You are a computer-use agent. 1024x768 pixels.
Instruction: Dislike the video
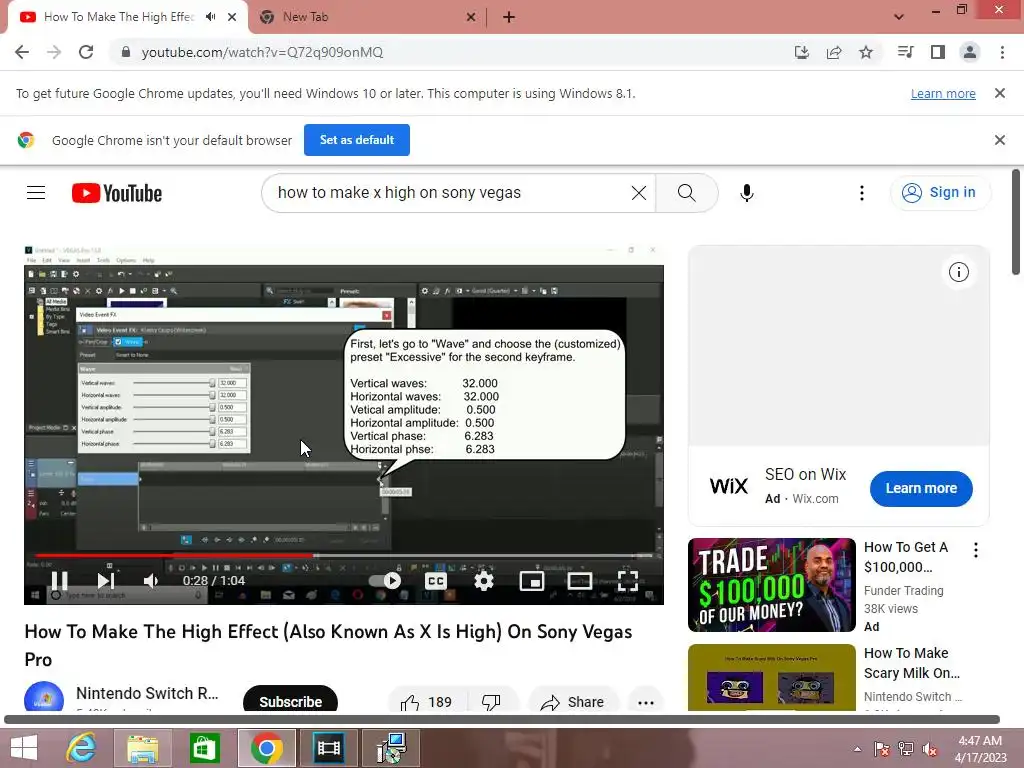491,701
